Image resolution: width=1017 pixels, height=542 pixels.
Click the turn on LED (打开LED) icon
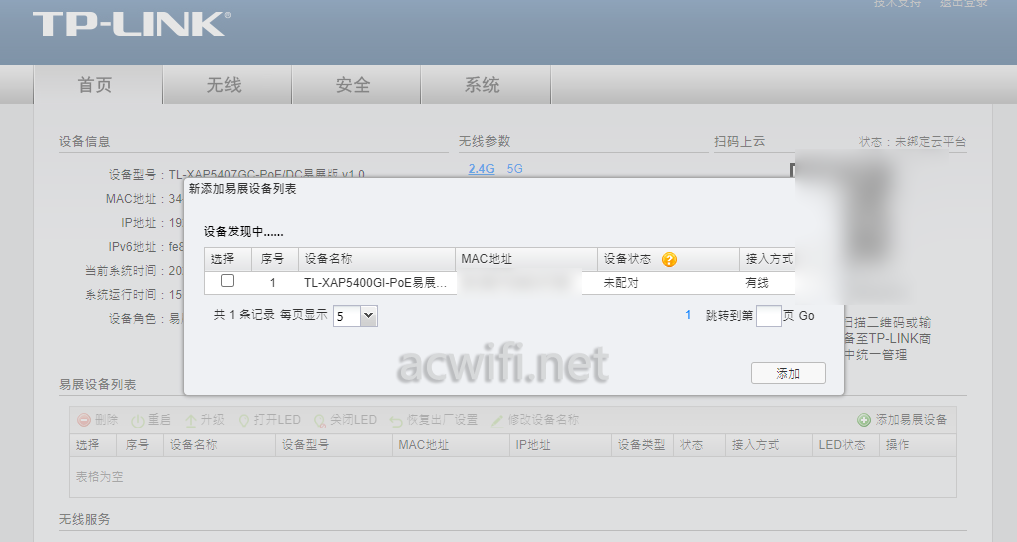click(244, 421)
